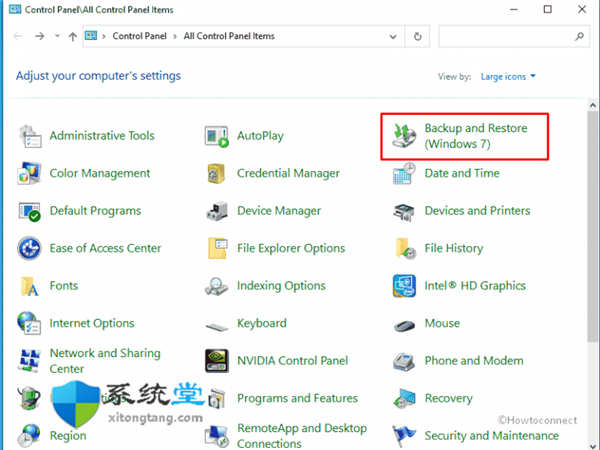Open the AutoPlay icon
The image size is (600, 450).
pos(217,136)
